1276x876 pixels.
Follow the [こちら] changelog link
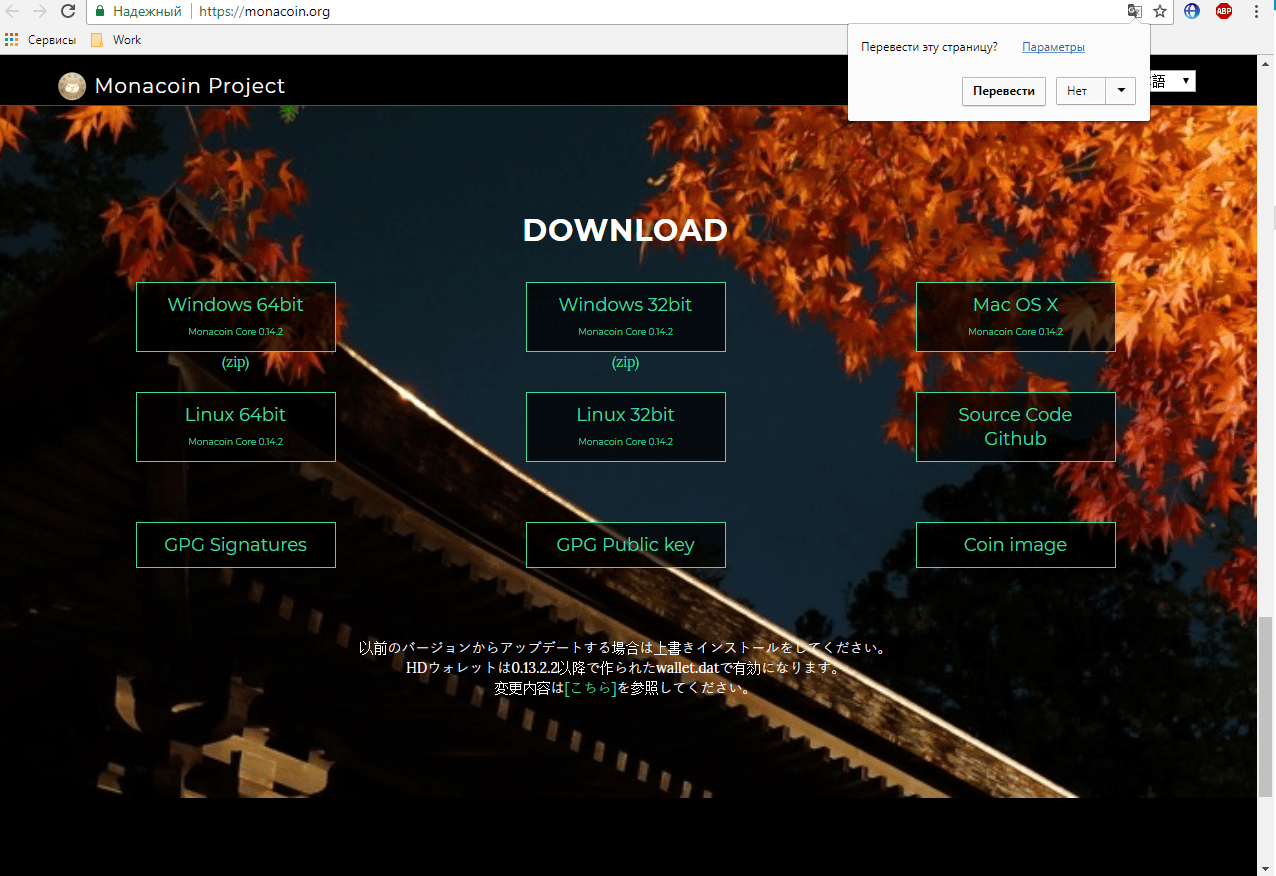(x=591, y=688)
